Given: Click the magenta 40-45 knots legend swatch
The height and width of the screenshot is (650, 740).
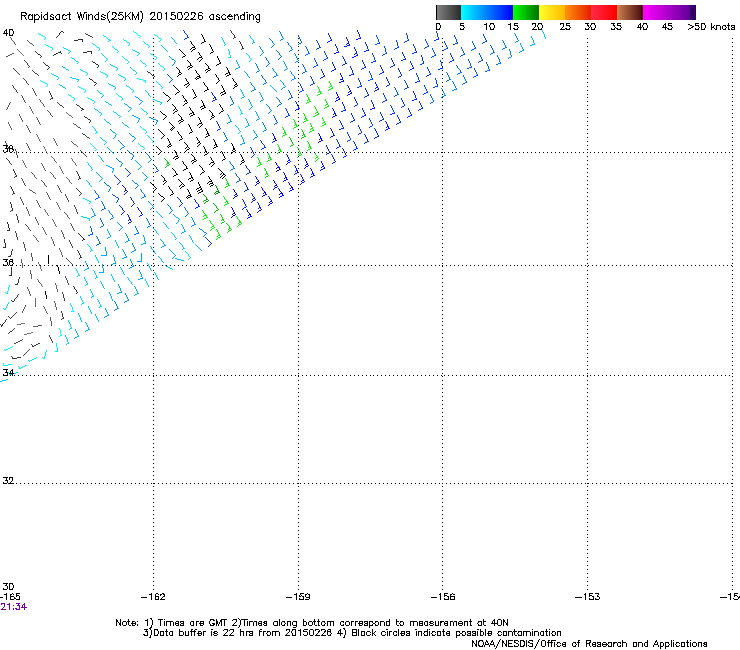Looking at the screenshot, I should (x=656, y=12).
